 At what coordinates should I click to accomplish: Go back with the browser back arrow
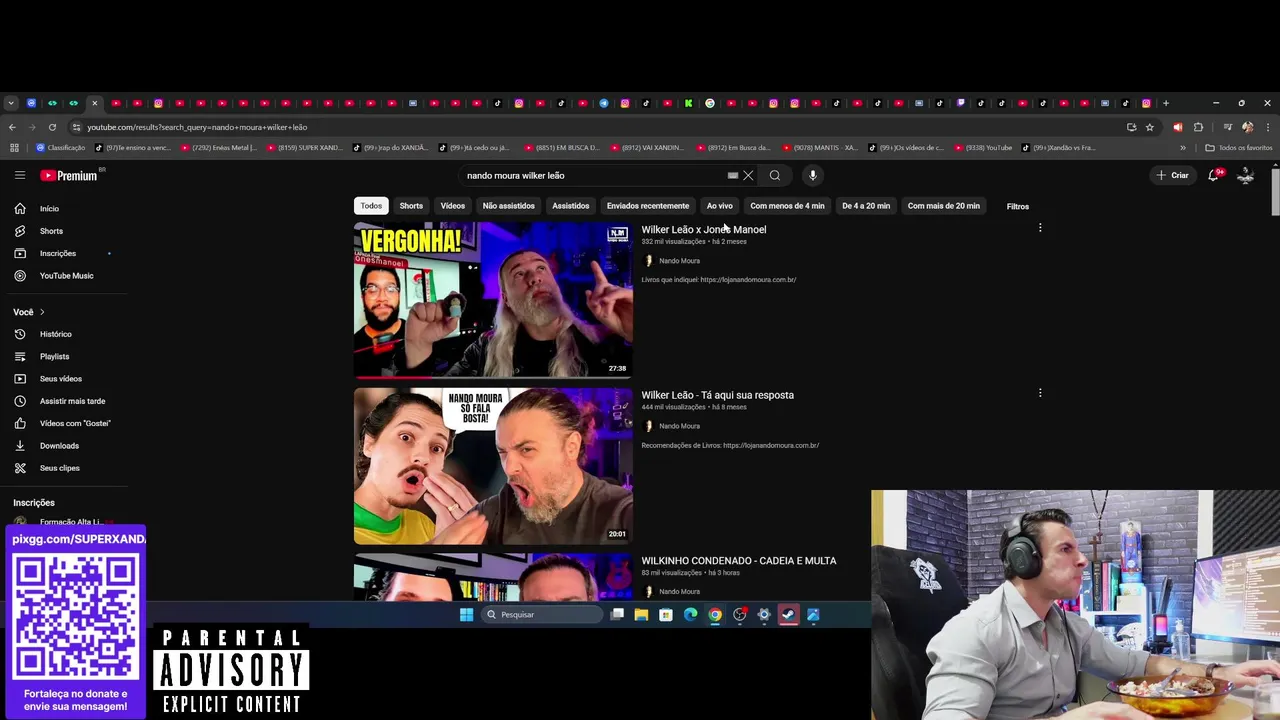coord(12,127)
